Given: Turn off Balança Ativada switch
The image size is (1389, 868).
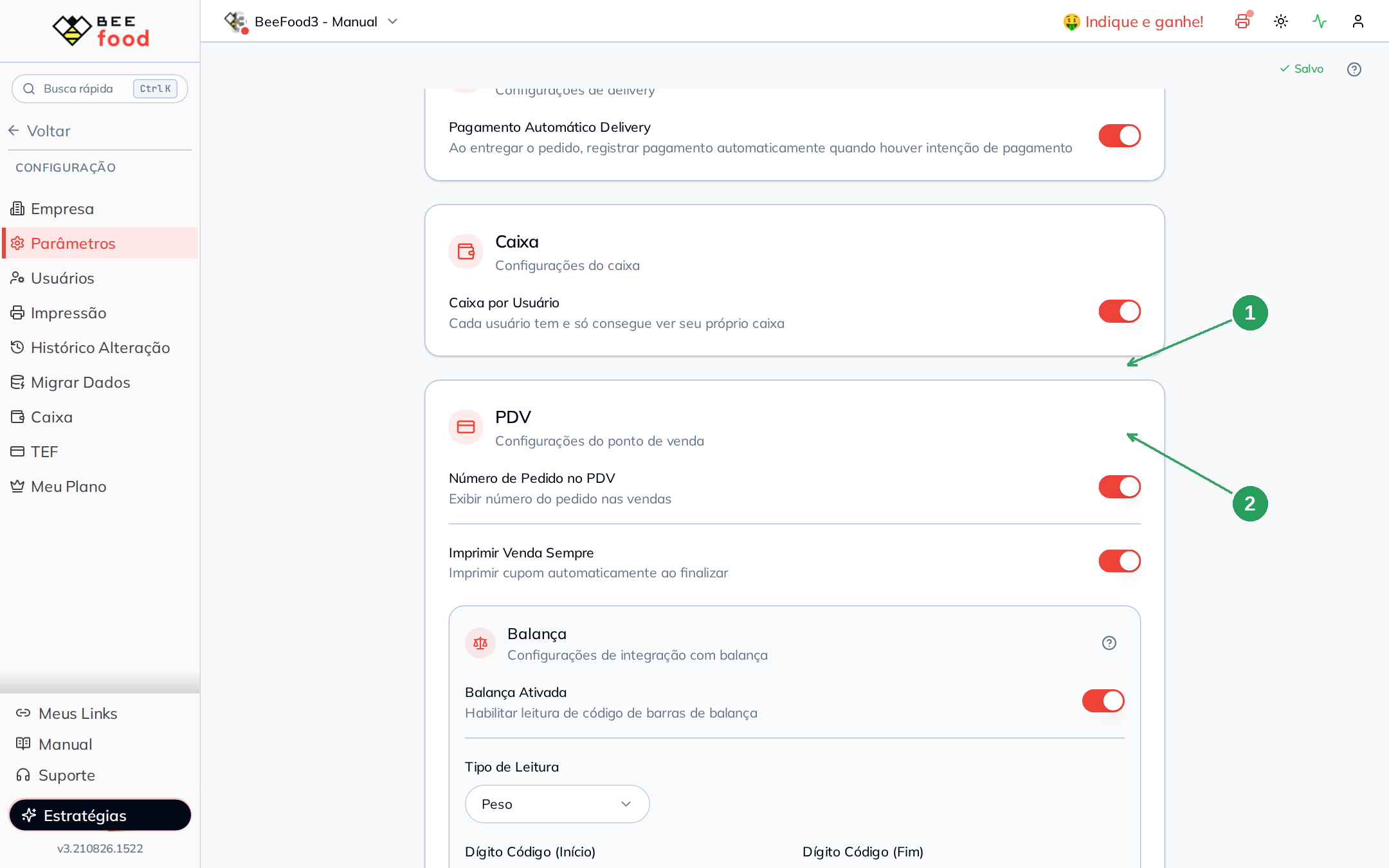Looking at the screenshot, I should coord(1103,701).
